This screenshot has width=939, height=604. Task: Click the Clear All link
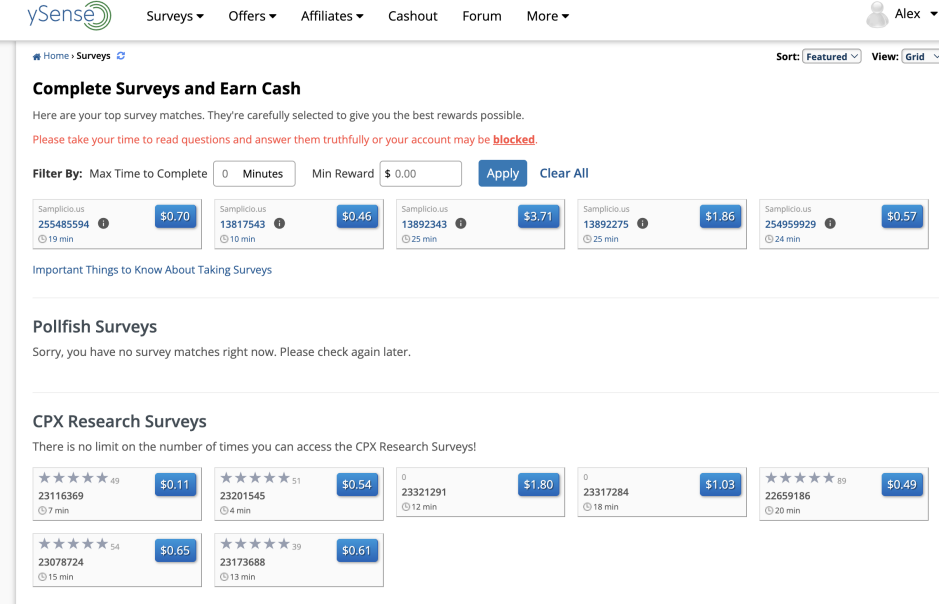pyautogui.click(x=564, y=173)
